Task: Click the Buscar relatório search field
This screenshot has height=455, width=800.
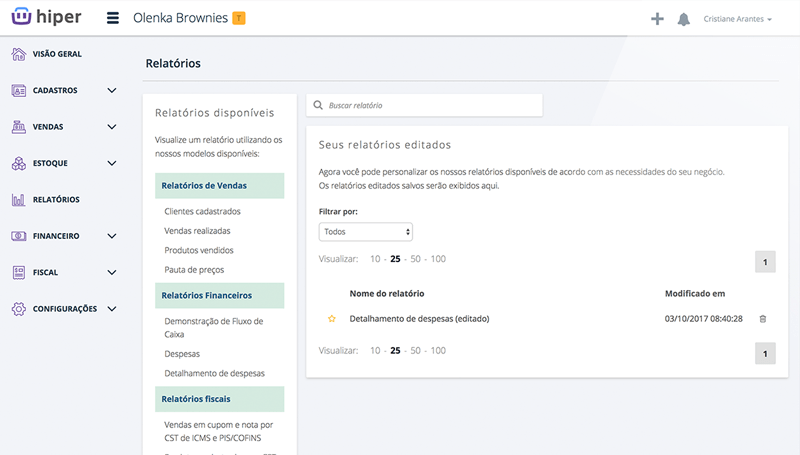Action: [x=430, y=105]
